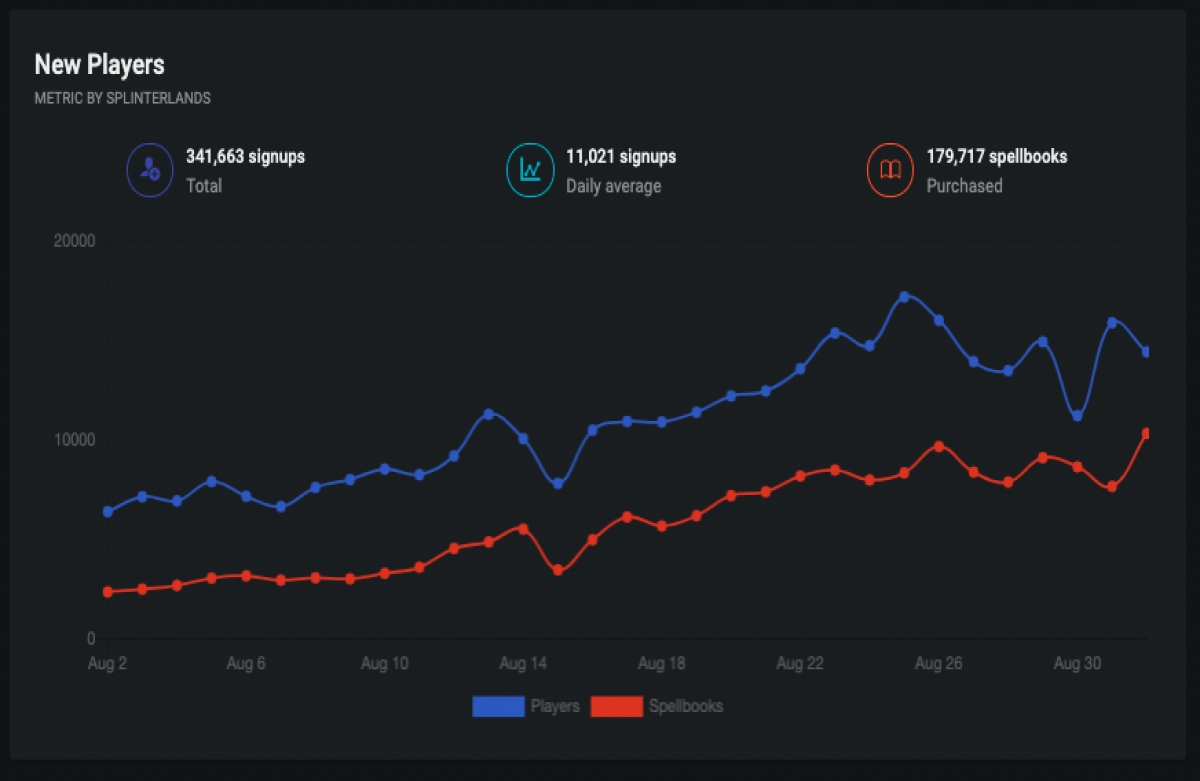Click the spellbooks purchased book icon
The height and width of the screenshot is (781, 1200).
click(890, 171)
